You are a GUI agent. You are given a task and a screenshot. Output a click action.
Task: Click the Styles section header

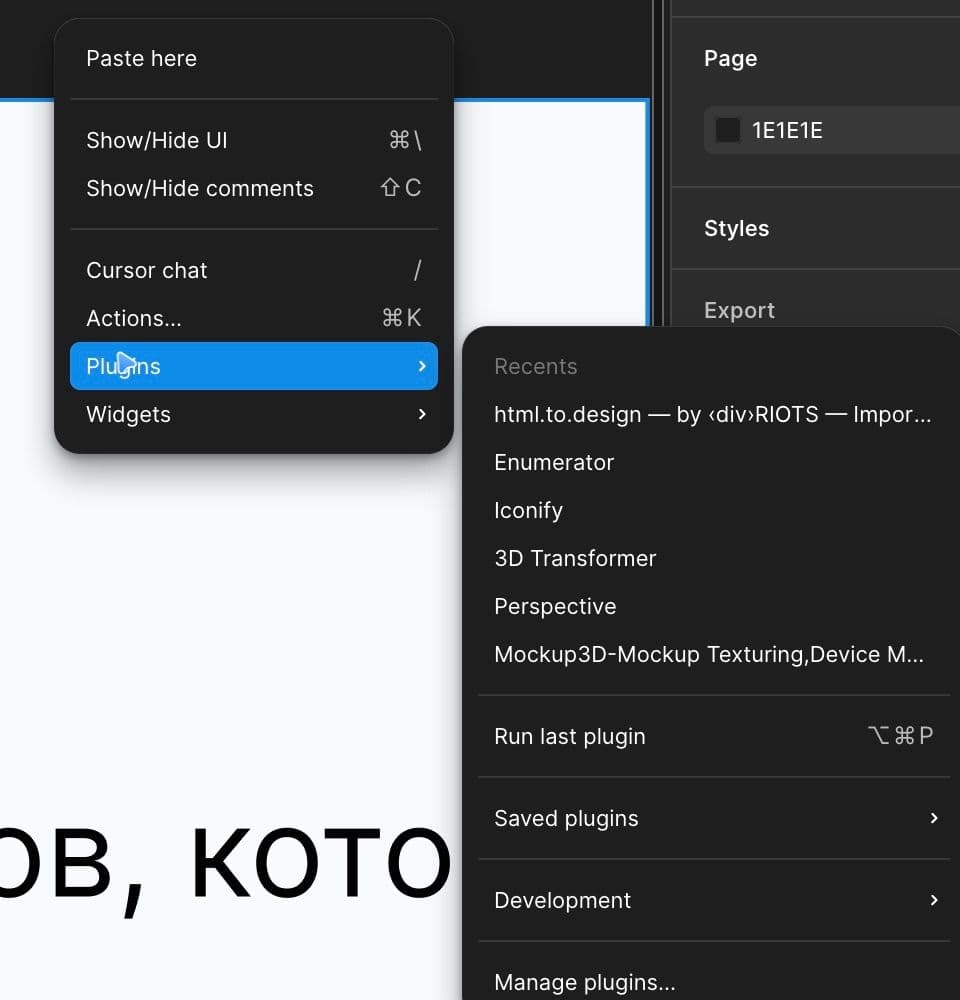[737, 228]
